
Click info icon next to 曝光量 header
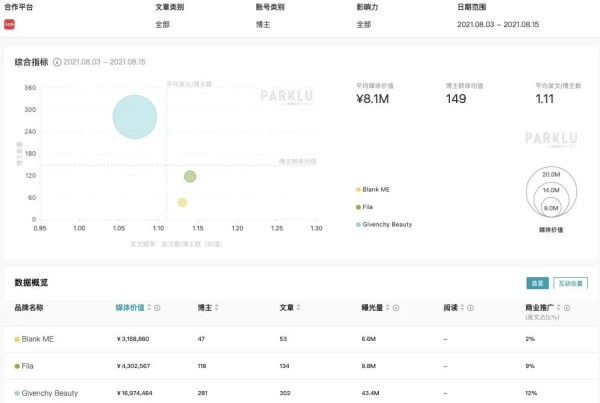coord(396,308)
